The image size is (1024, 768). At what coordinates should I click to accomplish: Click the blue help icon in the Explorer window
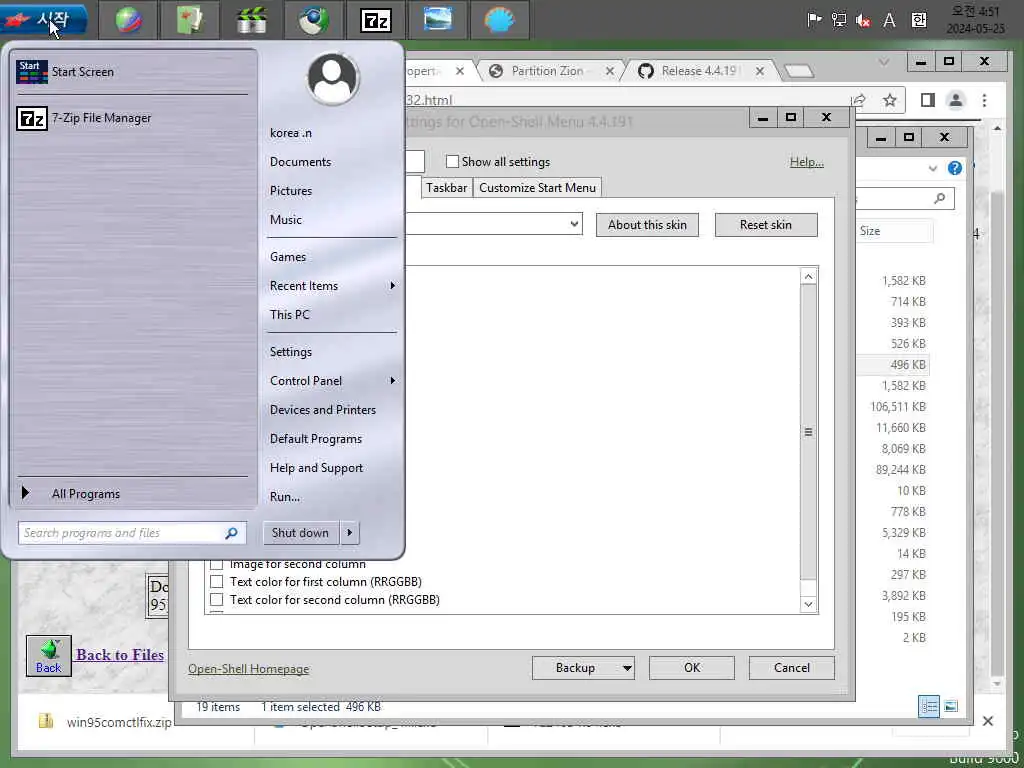click(955, 168)
